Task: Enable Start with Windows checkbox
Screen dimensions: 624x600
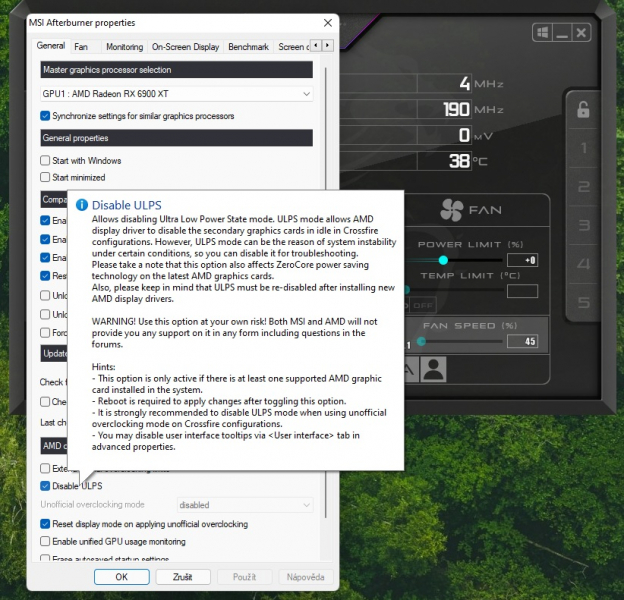Action: [45, 160]
